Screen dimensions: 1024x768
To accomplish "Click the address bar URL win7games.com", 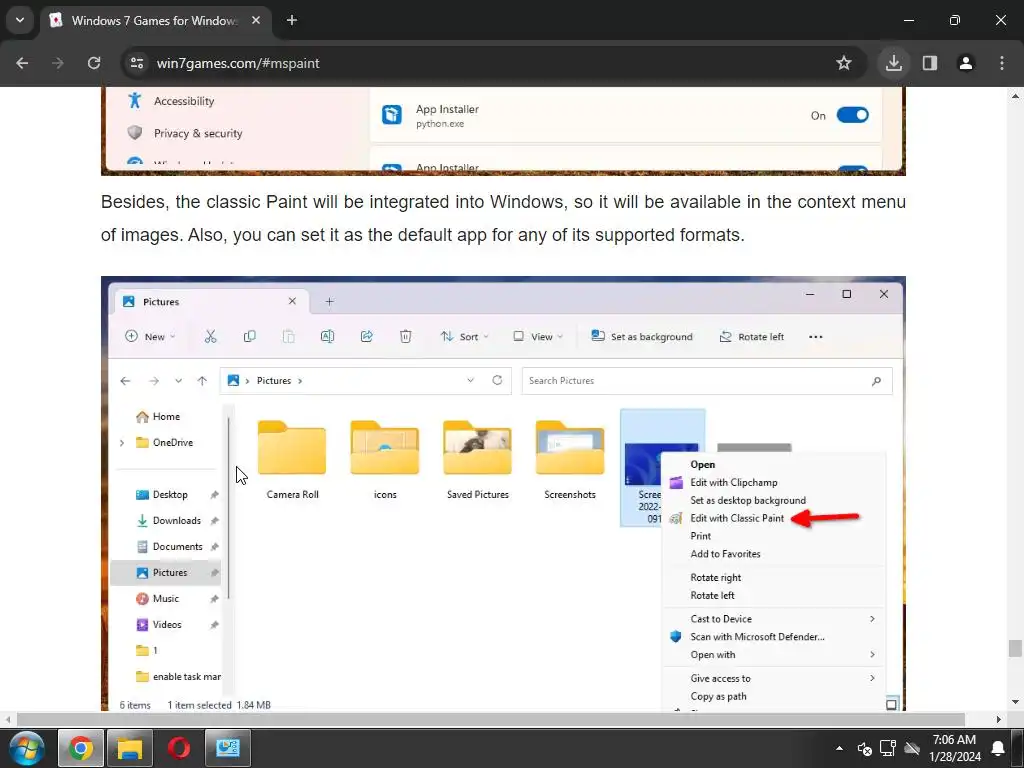I will click(x=238, y=63).
